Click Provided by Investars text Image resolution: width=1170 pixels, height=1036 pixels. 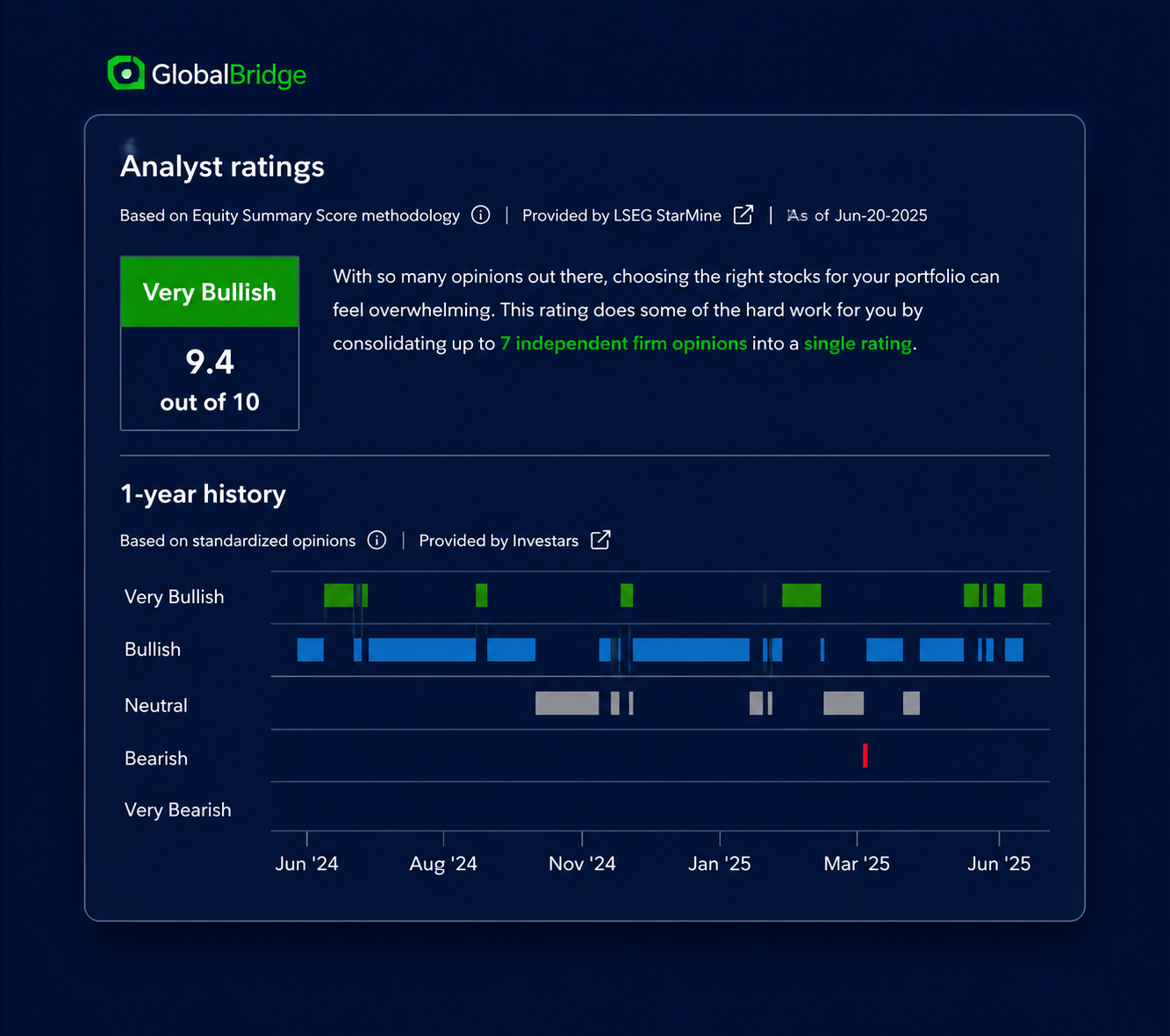(x=499, y=541)
